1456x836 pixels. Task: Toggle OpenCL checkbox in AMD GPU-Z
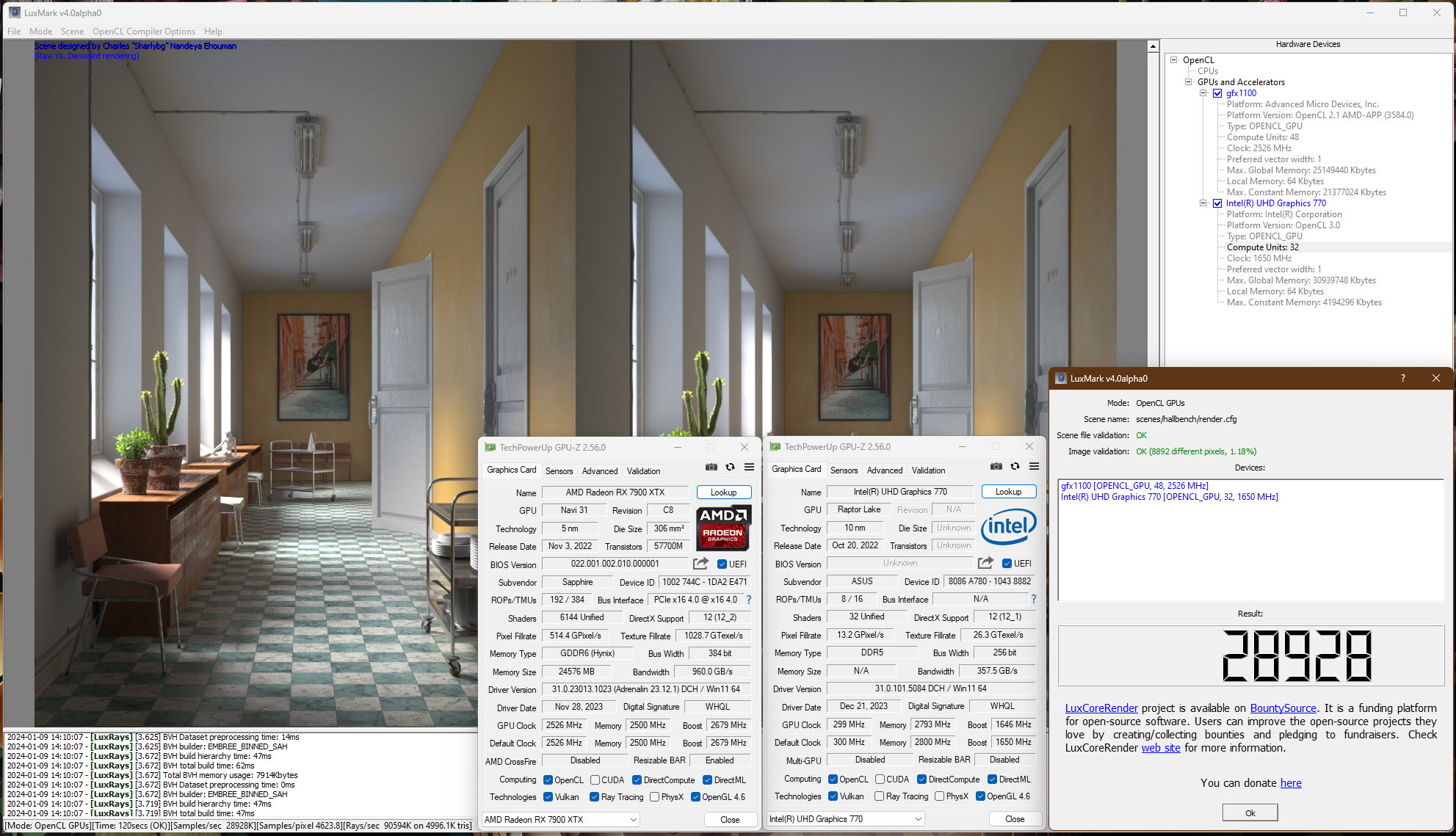click(548, 779)
